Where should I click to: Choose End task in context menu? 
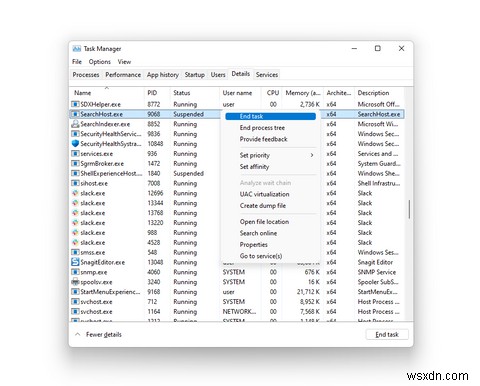point(270,116)
